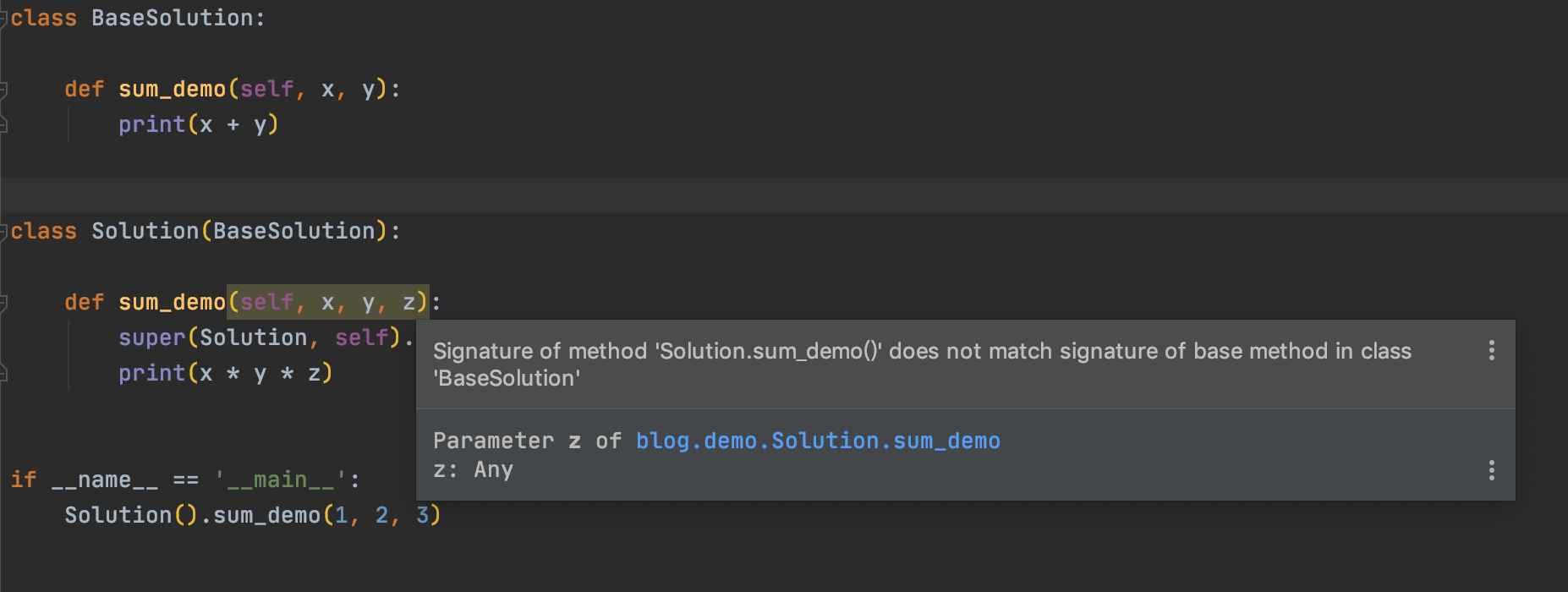The height and width of the screenshot is (592, 1568).
Task: Collapse the Solution(BaseSolution) class fold marker
Action: tap(4, 231)
